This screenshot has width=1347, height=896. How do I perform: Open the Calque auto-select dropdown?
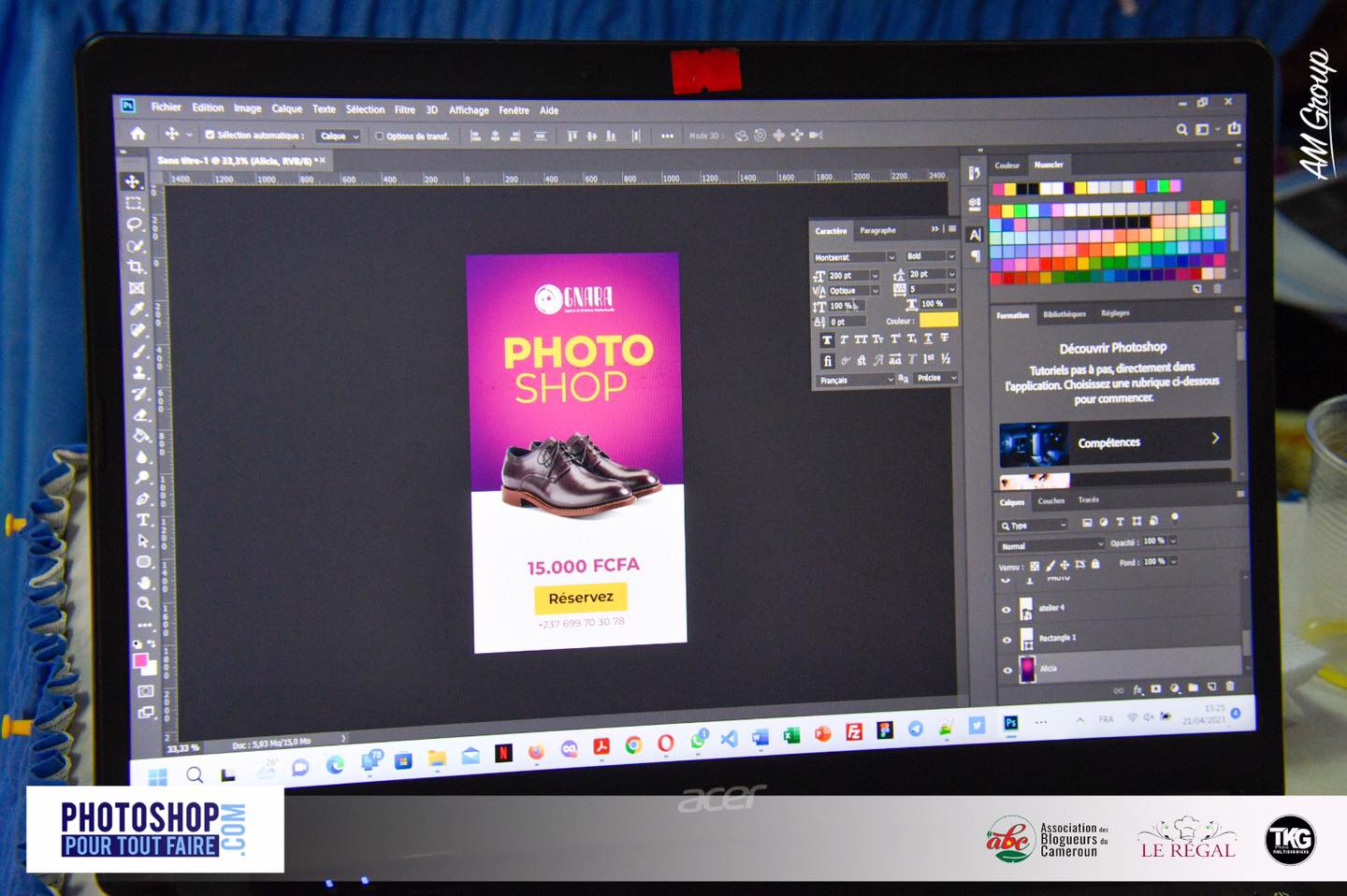[x=338, y=137]
